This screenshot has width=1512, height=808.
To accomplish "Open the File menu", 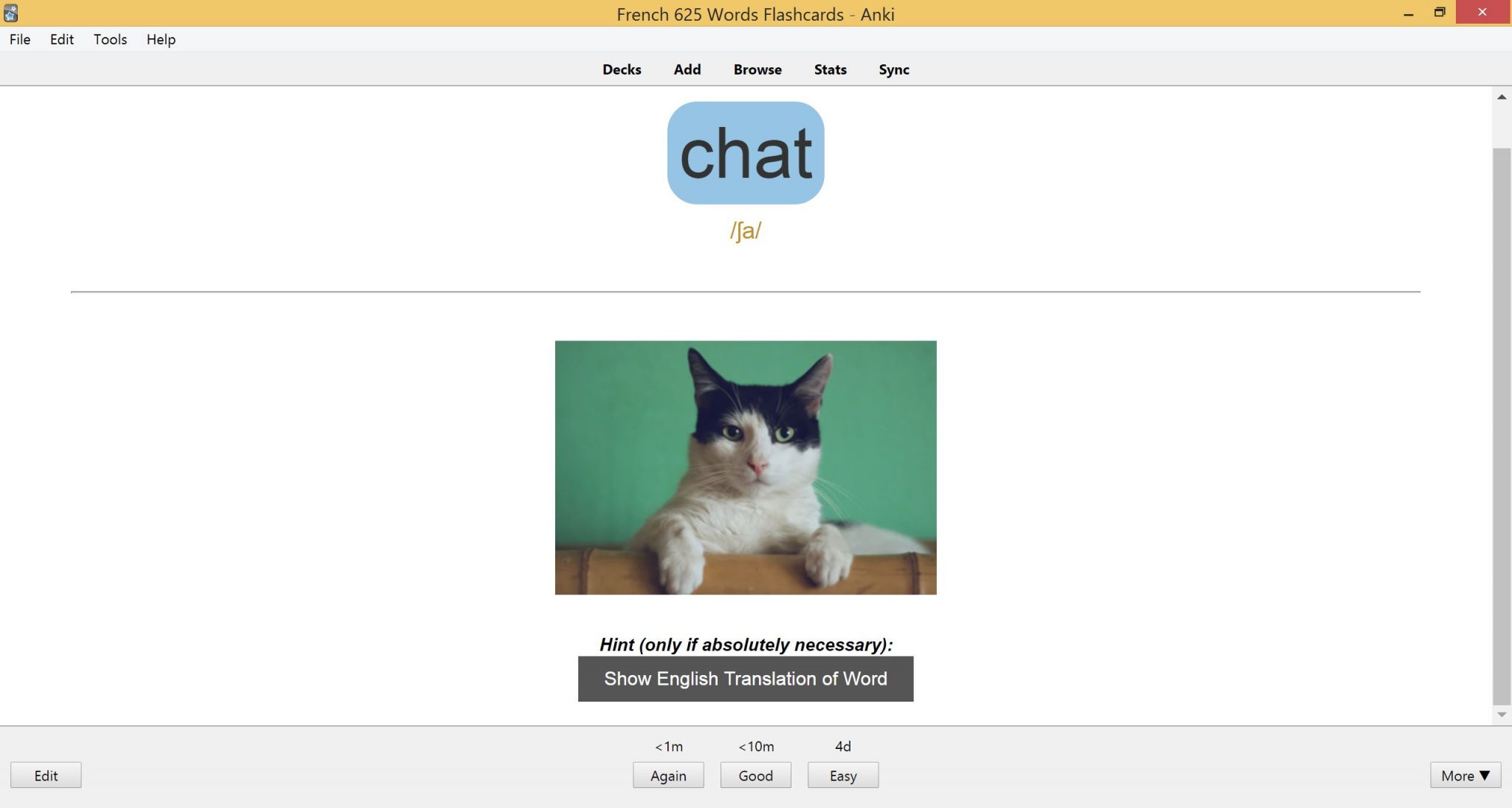I will tap(19, 39).
